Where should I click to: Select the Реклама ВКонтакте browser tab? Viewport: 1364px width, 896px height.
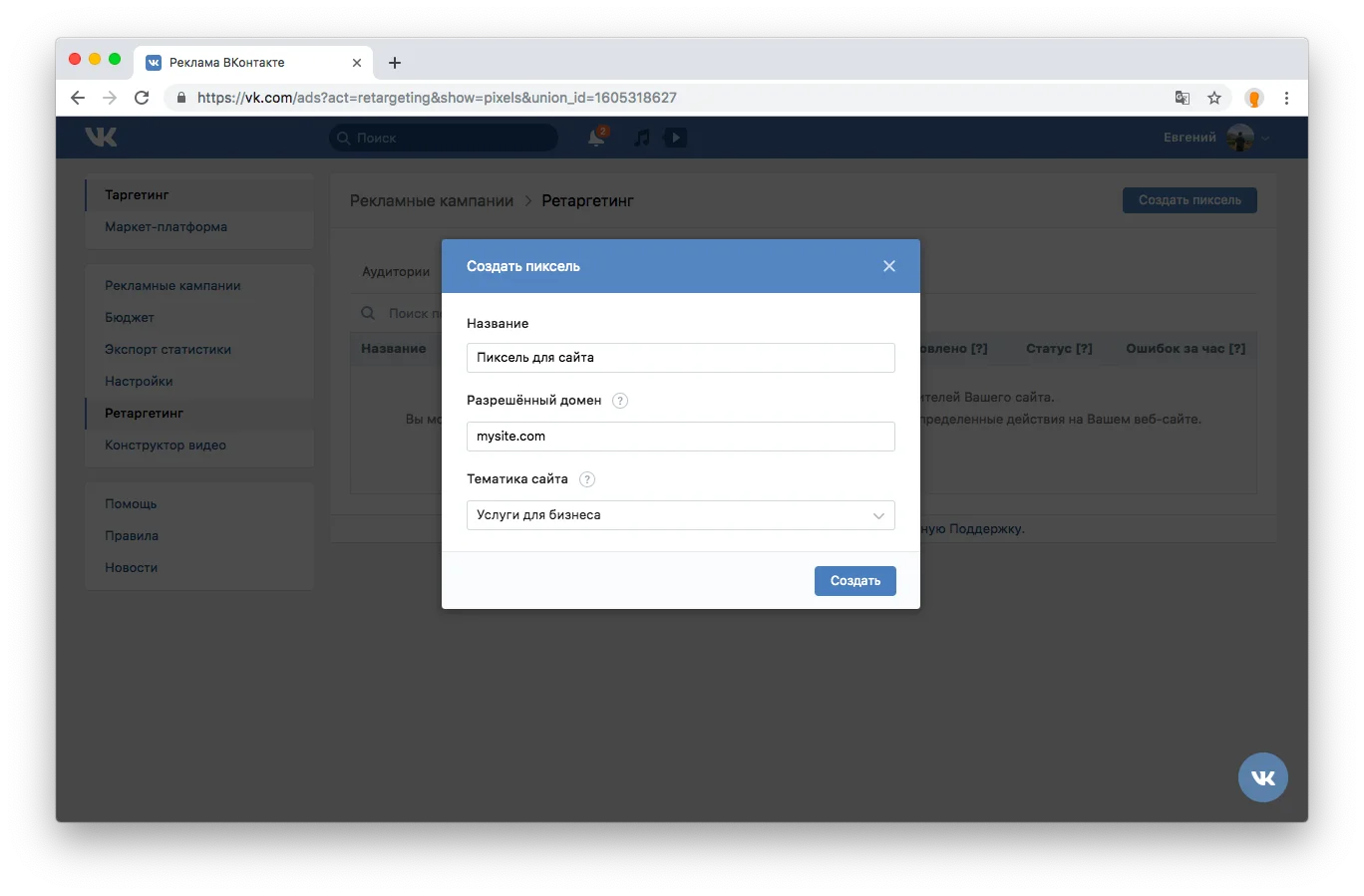tap(253, 63)
